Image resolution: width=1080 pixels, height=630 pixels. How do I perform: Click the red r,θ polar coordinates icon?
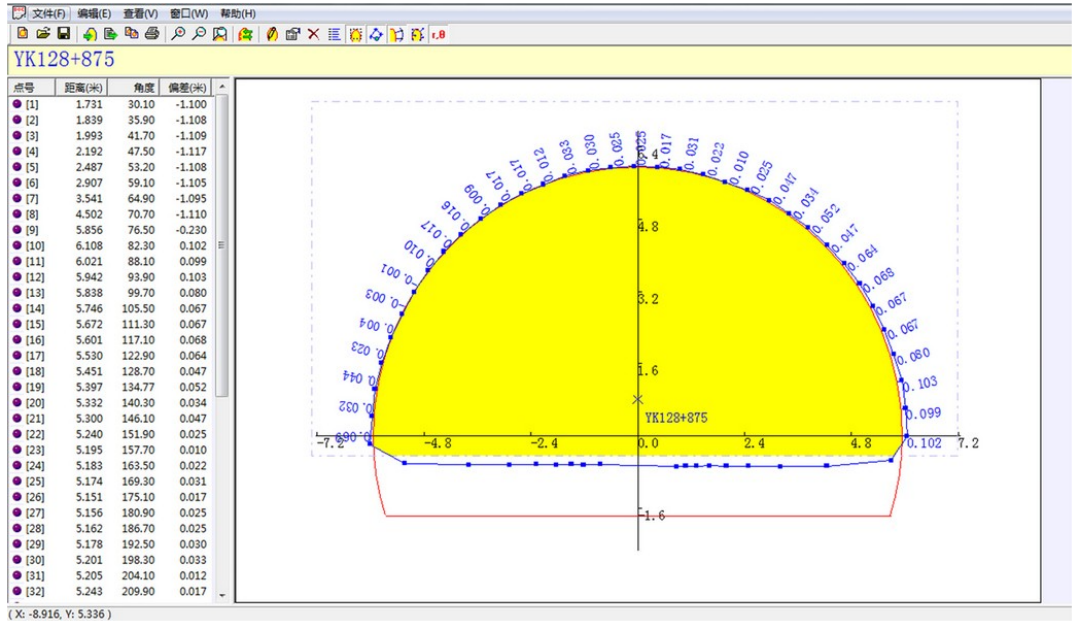(x=438, y=34)
